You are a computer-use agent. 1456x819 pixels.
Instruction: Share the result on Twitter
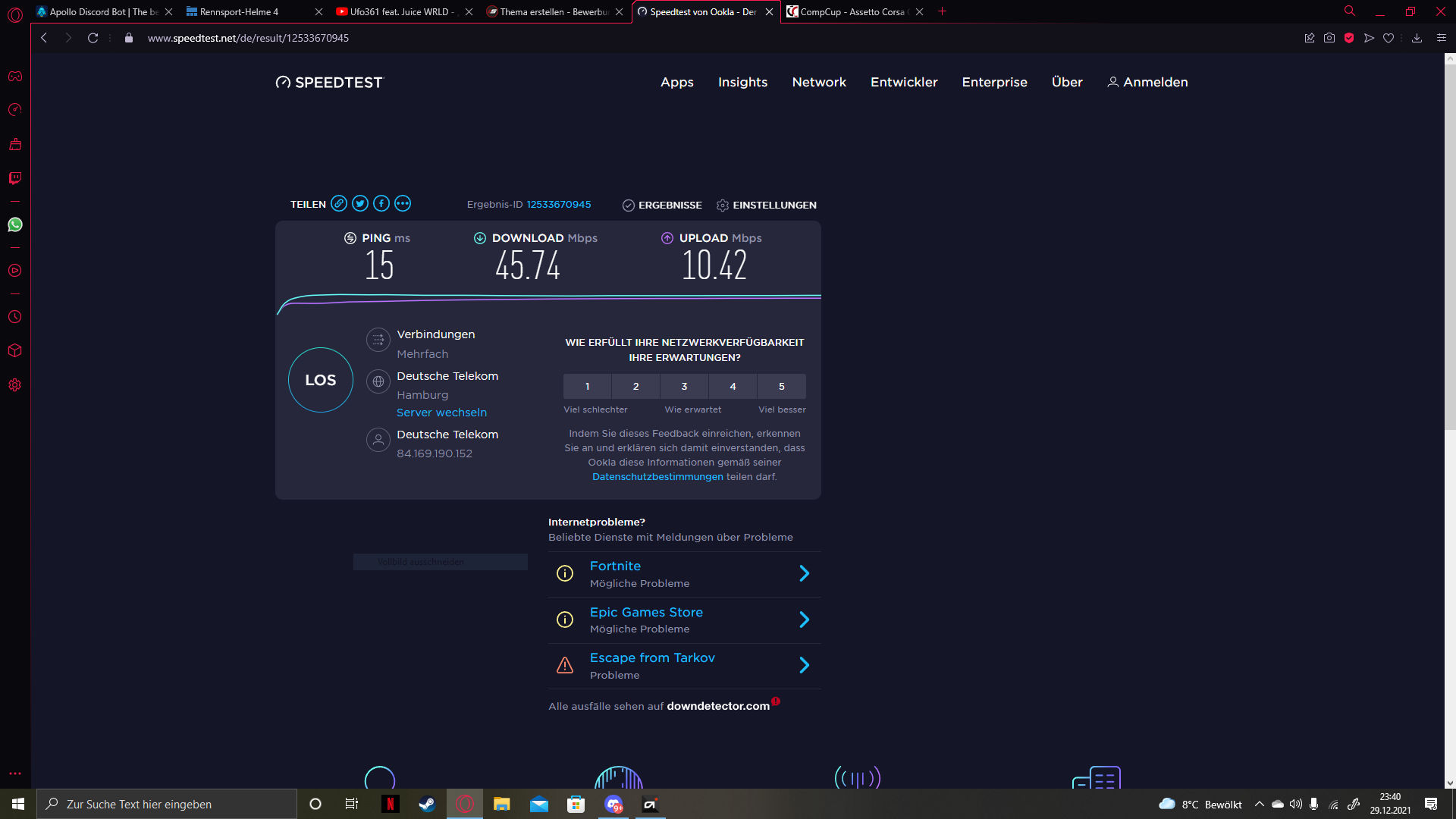pyautogui.click(x=360, y=203)
